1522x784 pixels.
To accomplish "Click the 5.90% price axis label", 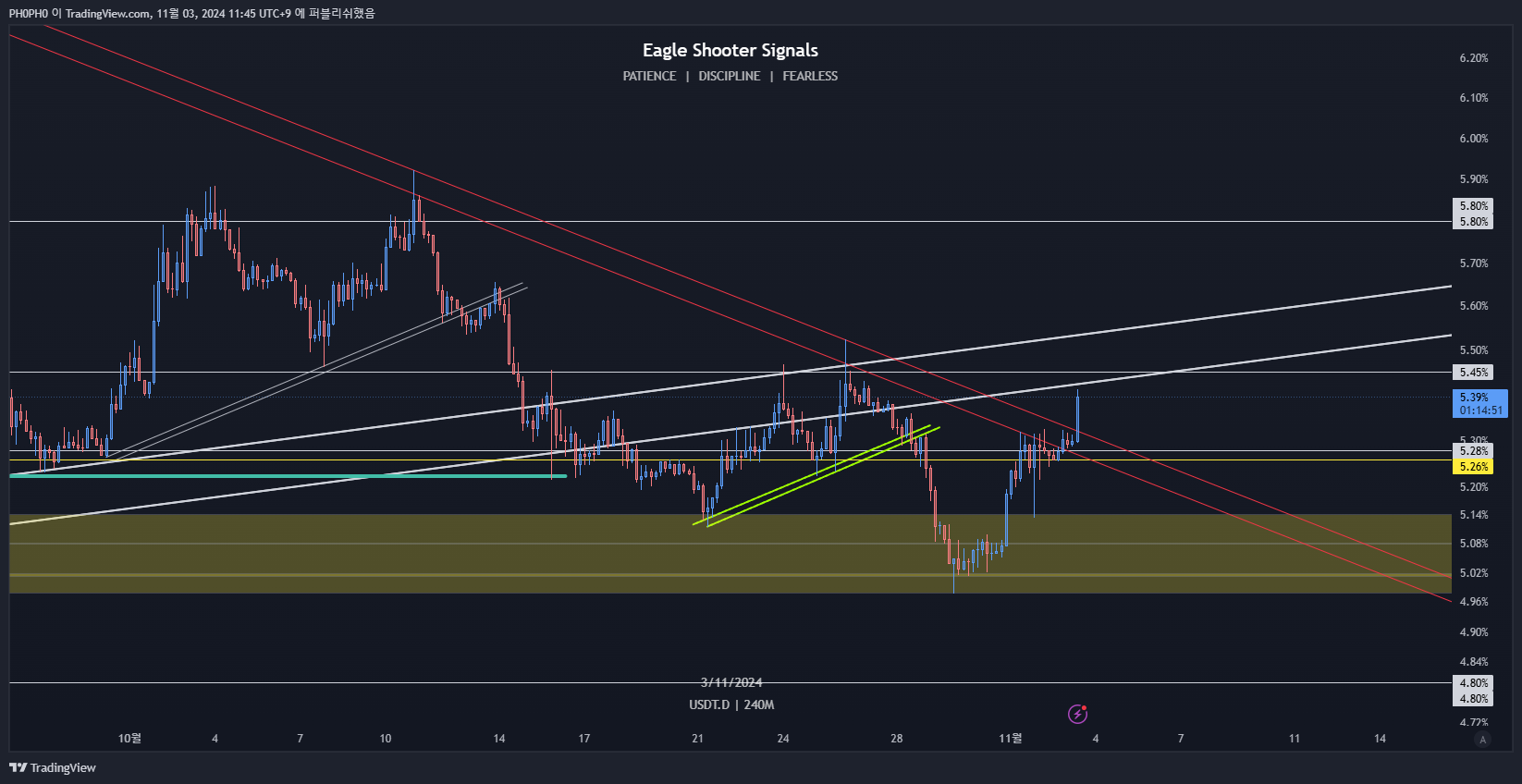I will [x=1474, y=179].
